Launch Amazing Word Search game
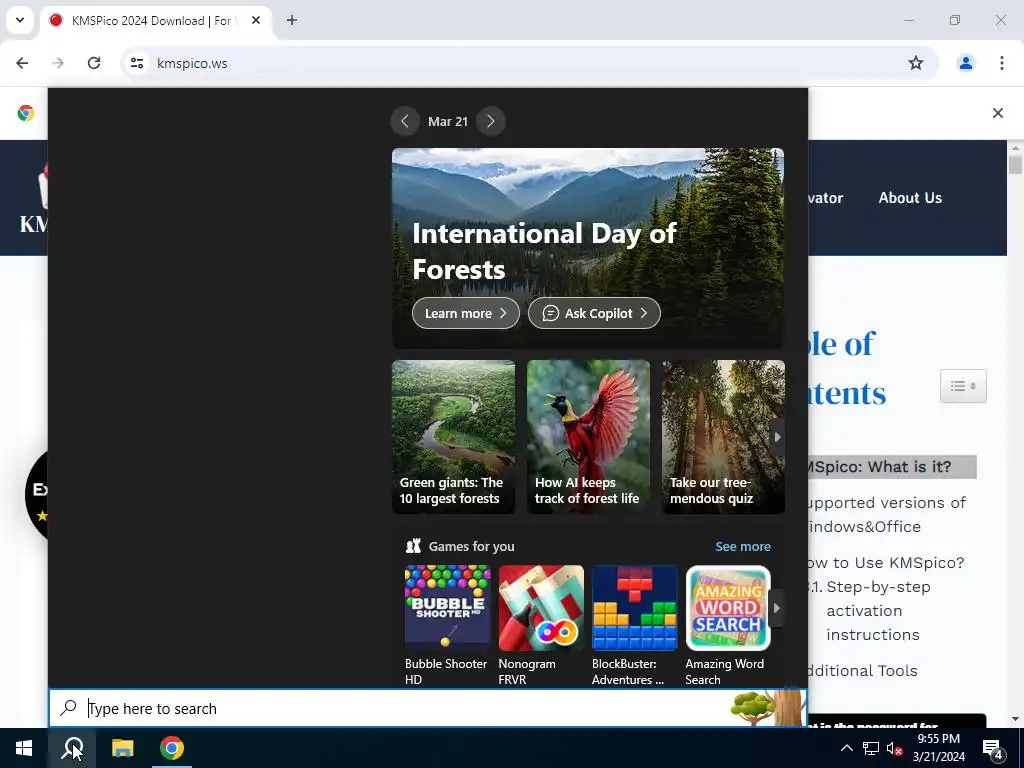Viewport: 1024px width, 768px height. 728,626
